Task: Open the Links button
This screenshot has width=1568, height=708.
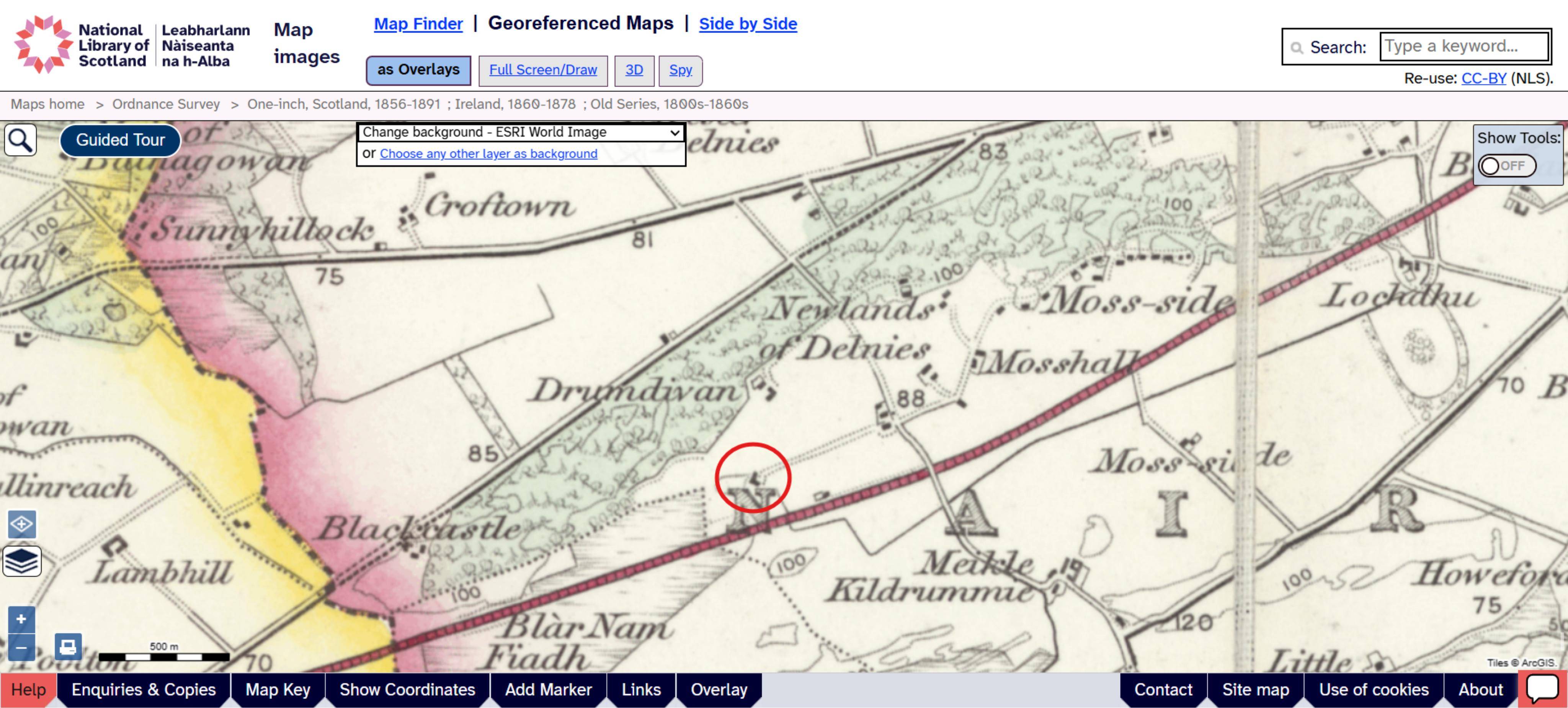Action: [641, 689]
